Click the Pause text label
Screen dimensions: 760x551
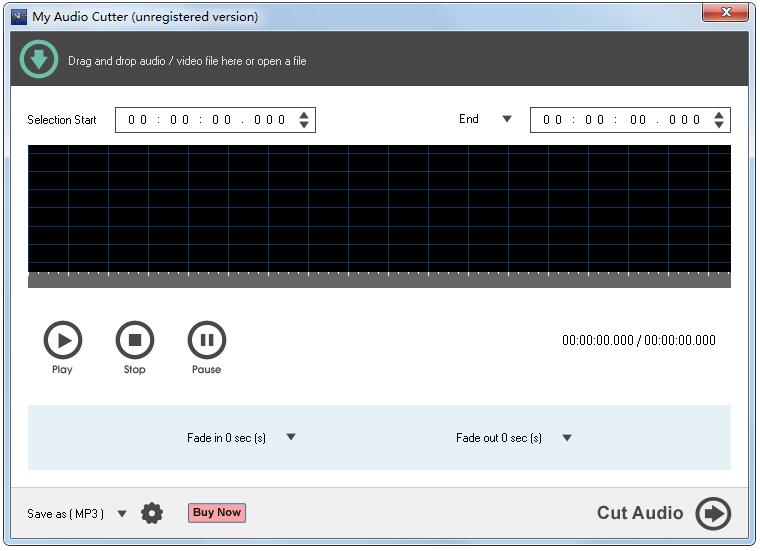(x=206, y=369)
